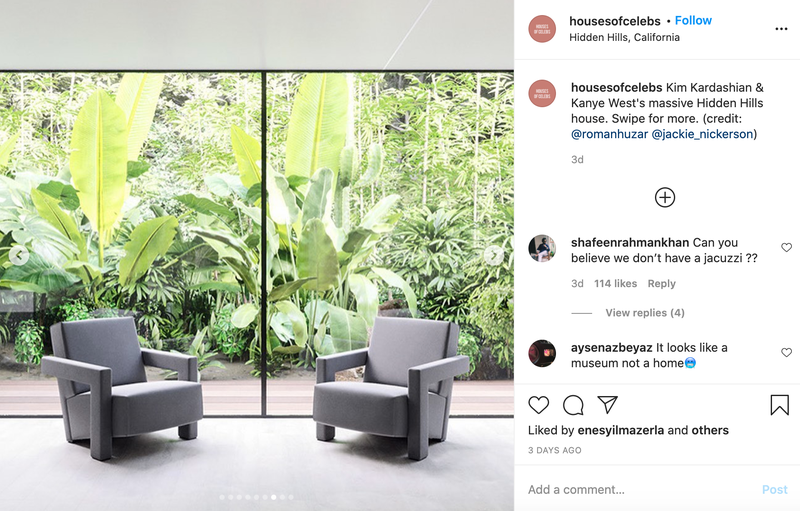The width and height of the screenshot is (800, 511).
Task: Load more comments with plus circle
Action: pos(665,197)
